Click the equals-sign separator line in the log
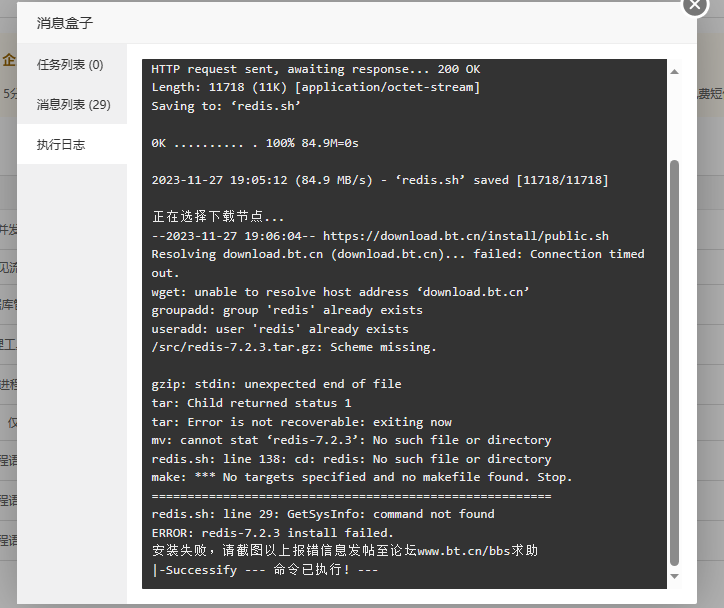This screenshot has width=724, height=608. (x=351, y=496)
